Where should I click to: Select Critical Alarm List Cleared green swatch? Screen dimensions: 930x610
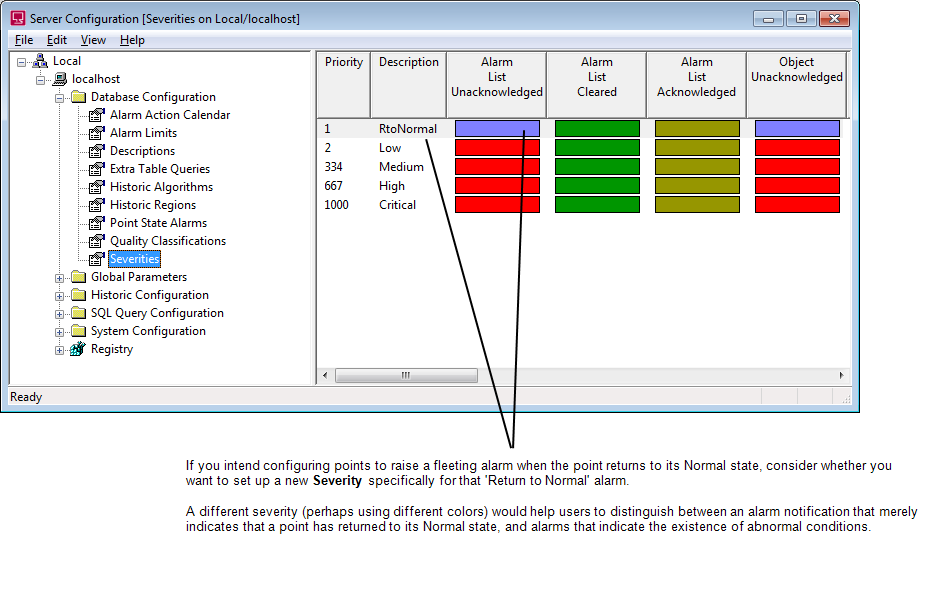click(597, 205)
